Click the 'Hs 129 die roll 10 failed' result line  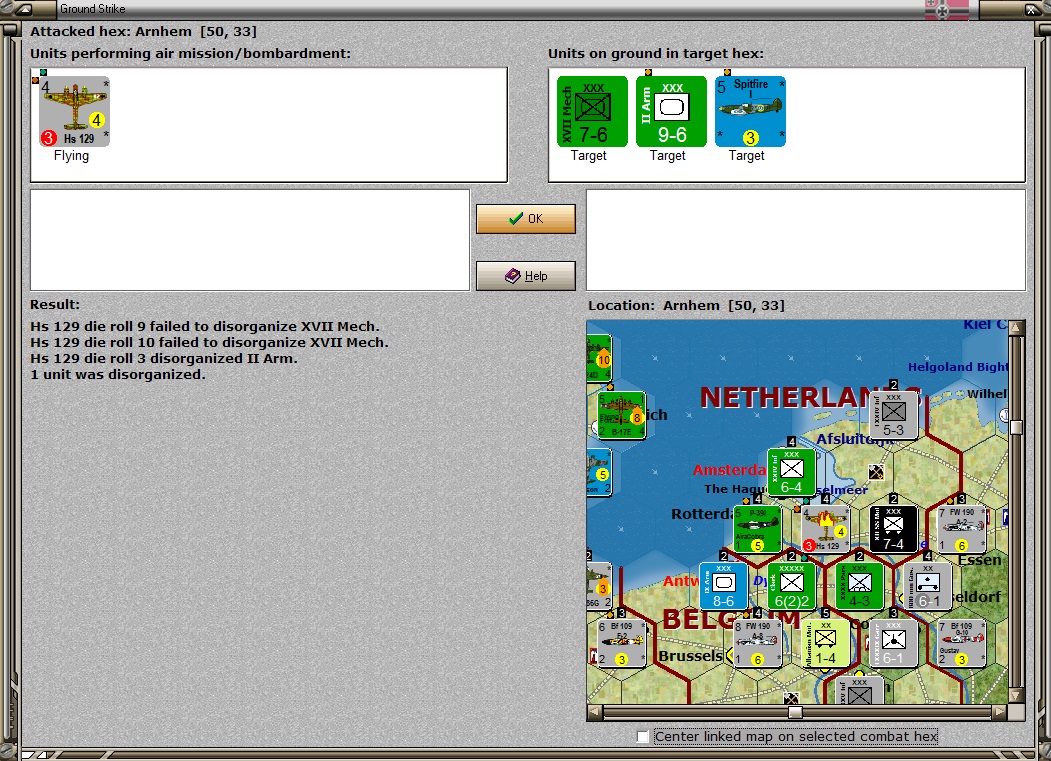(x=209, y=343)
